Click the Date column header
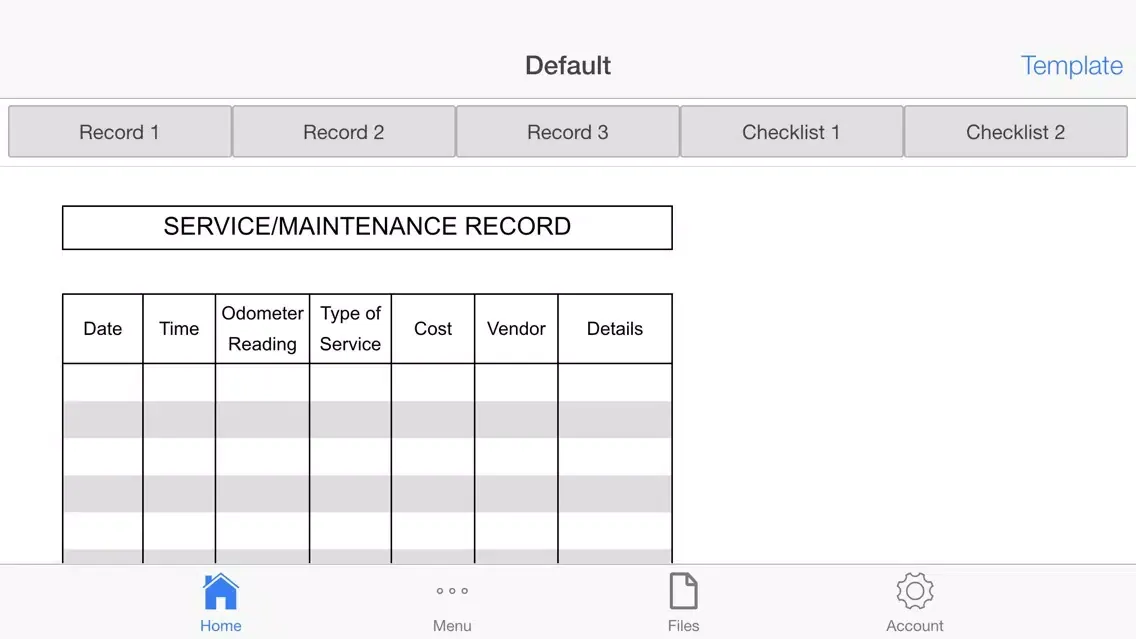 coord(103,329)
